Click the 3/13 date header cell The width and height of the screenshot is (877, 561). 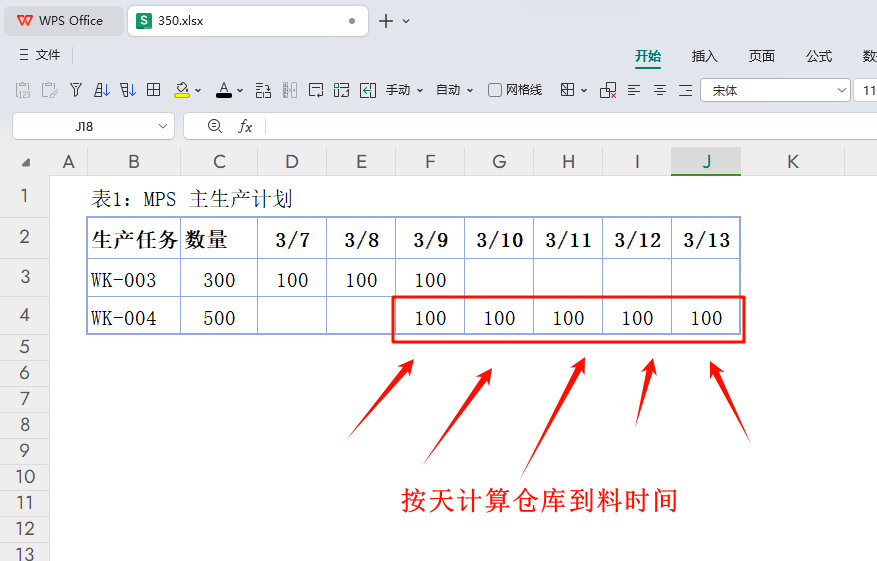[706, 239]
